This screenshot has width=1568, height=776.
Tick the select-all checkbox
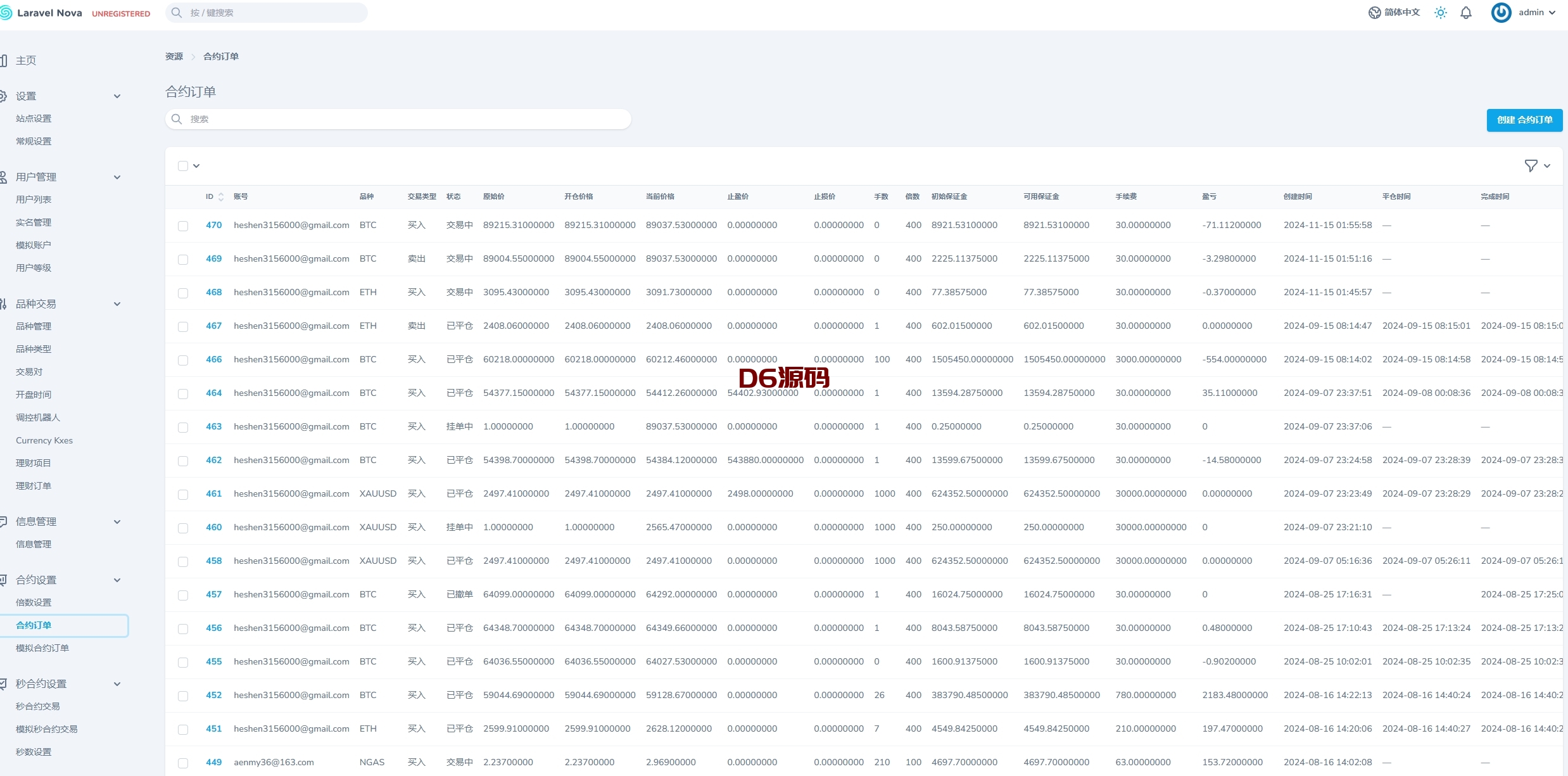(x=183, y=166)
